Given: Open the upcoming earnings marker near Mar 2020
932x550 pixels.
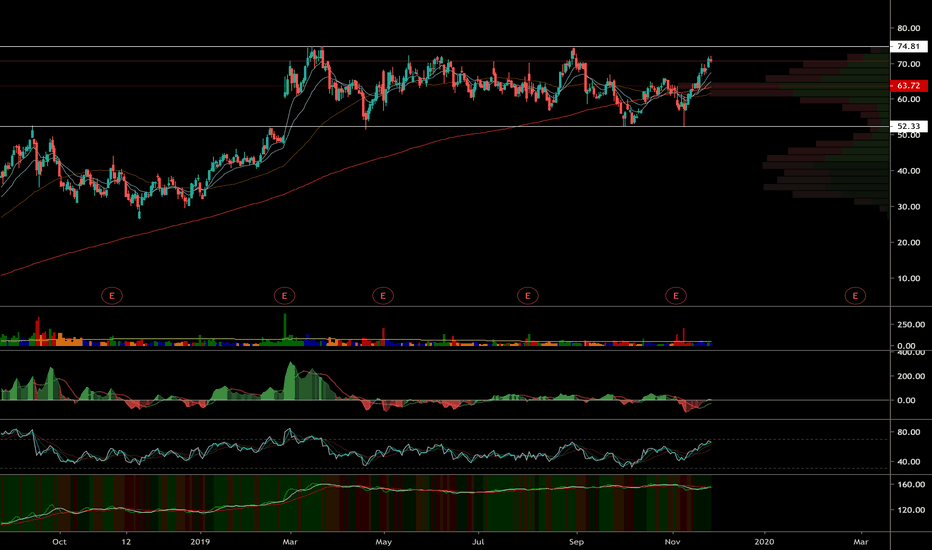Looking at the screenshot, I should (855, 296).
